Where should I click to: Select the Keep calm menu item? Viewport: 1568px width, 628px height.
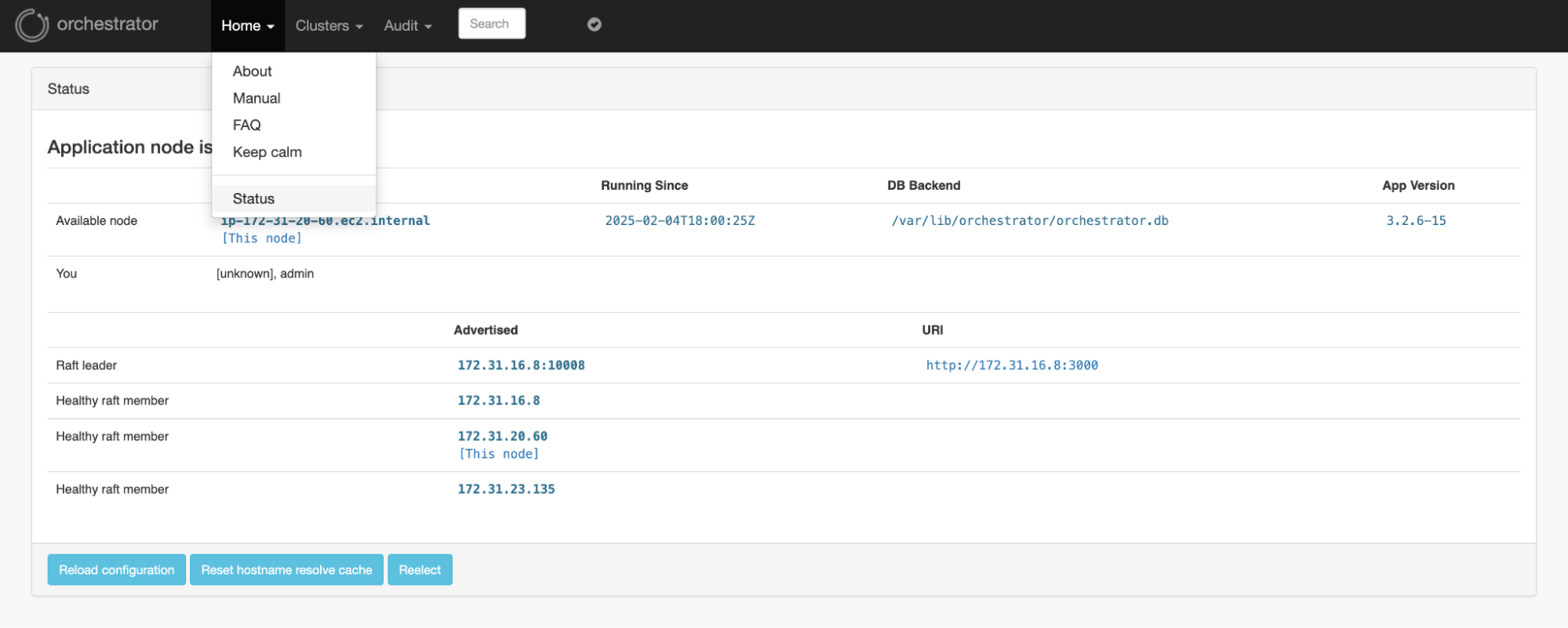point(267,152)
